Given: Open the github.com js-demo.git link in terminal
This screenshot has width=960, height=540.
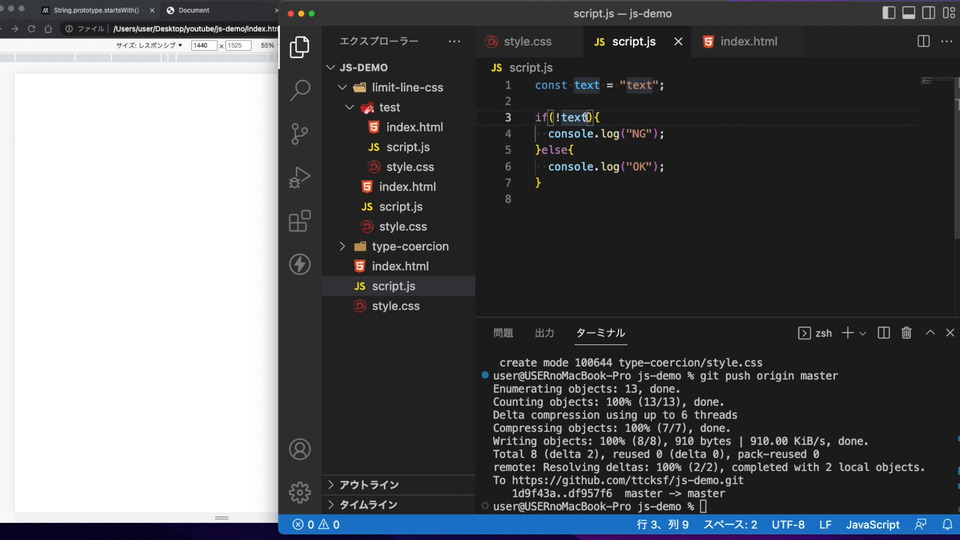Looking at the screenshot, I should pos(628,481).
